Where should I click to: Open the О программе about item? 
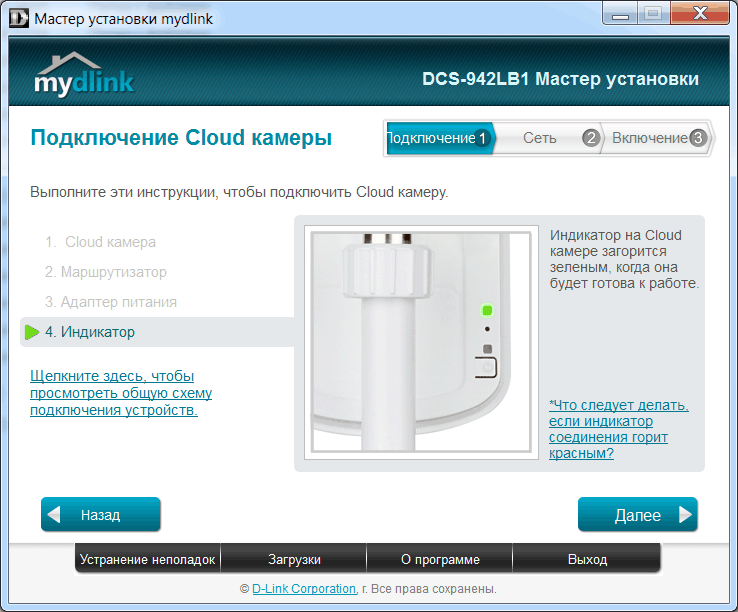pos(440,559)
